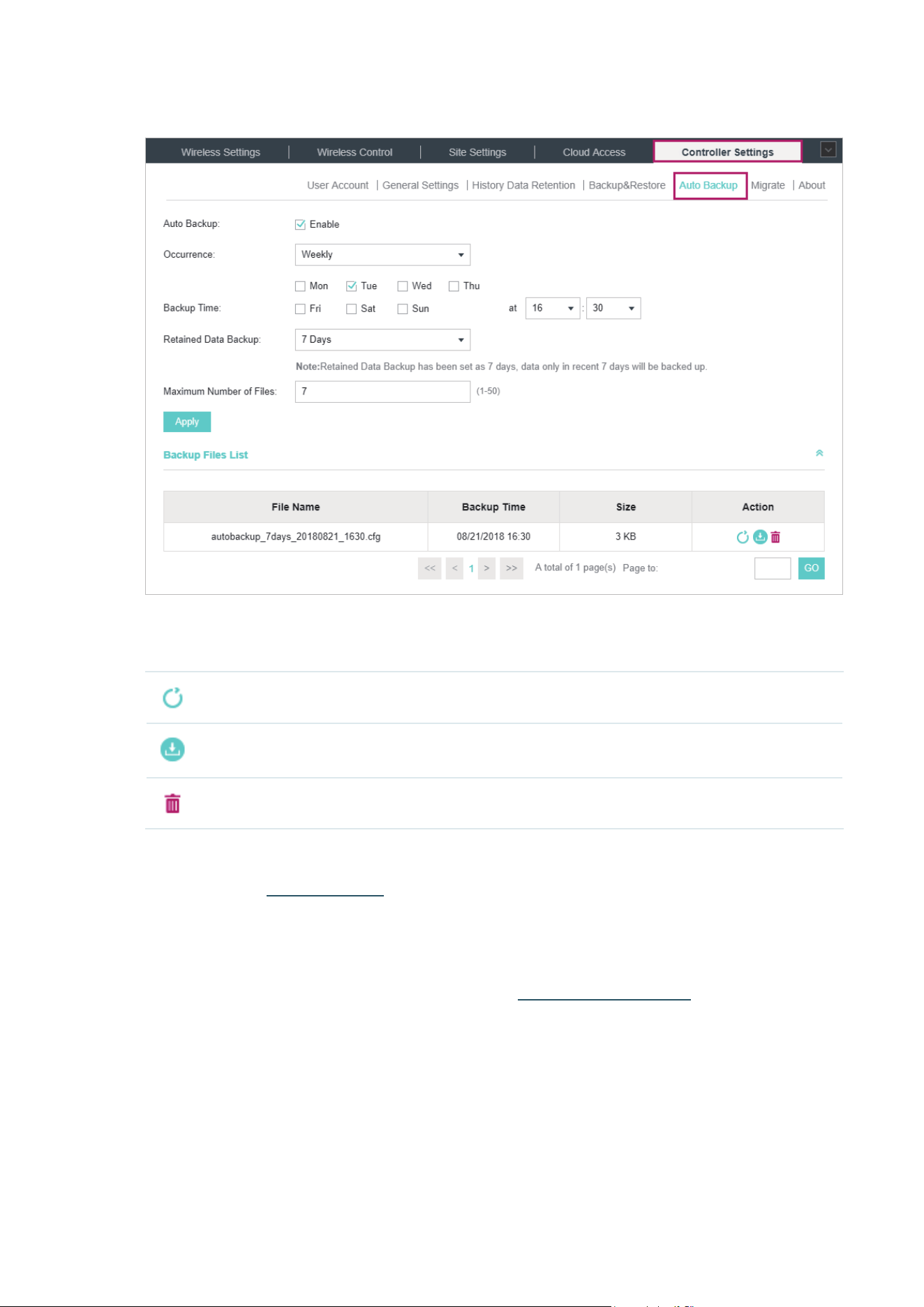Check the Sat checkbox
924x1307 pixels.
pos(352,309)
